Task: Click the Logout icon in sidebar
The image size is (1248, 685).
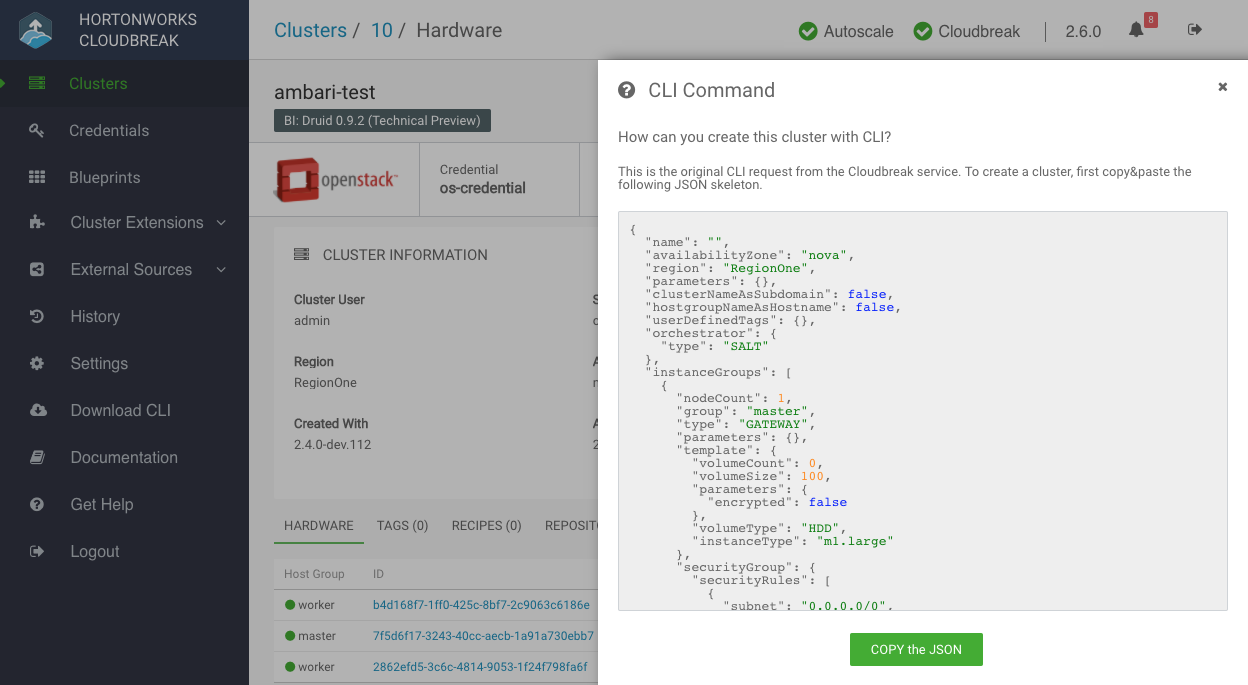Action: point(37,551)
